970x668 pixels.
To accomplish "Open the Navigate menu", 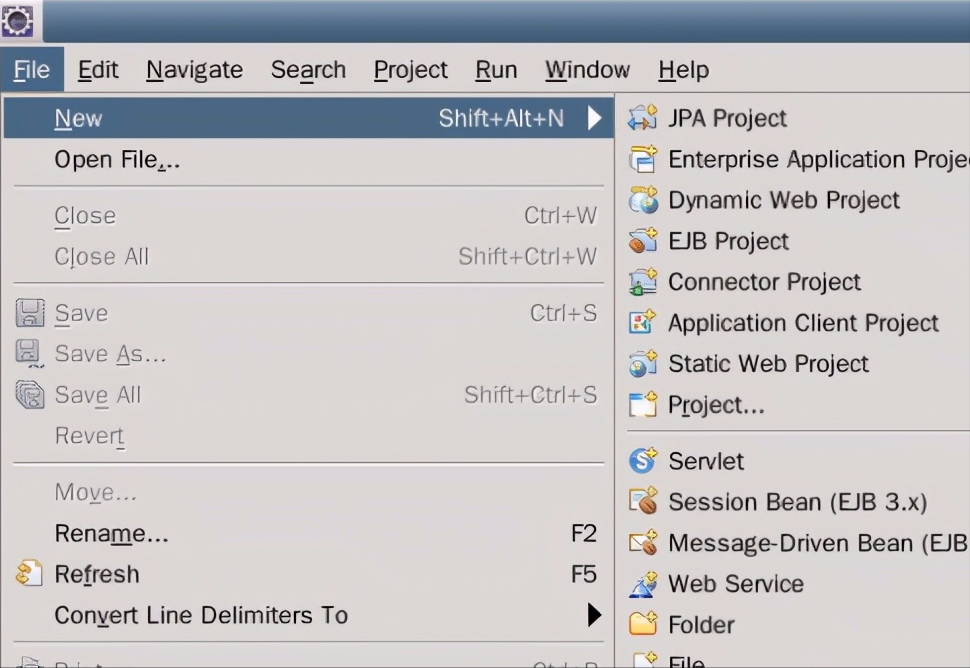I will pos(194,69).
